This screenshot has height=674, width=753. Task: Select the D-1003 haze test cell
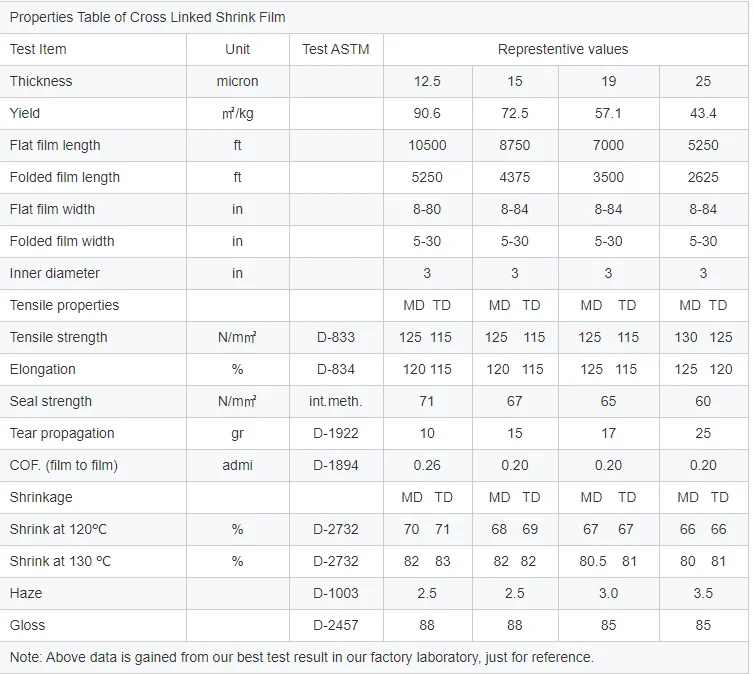pos(335,593)
